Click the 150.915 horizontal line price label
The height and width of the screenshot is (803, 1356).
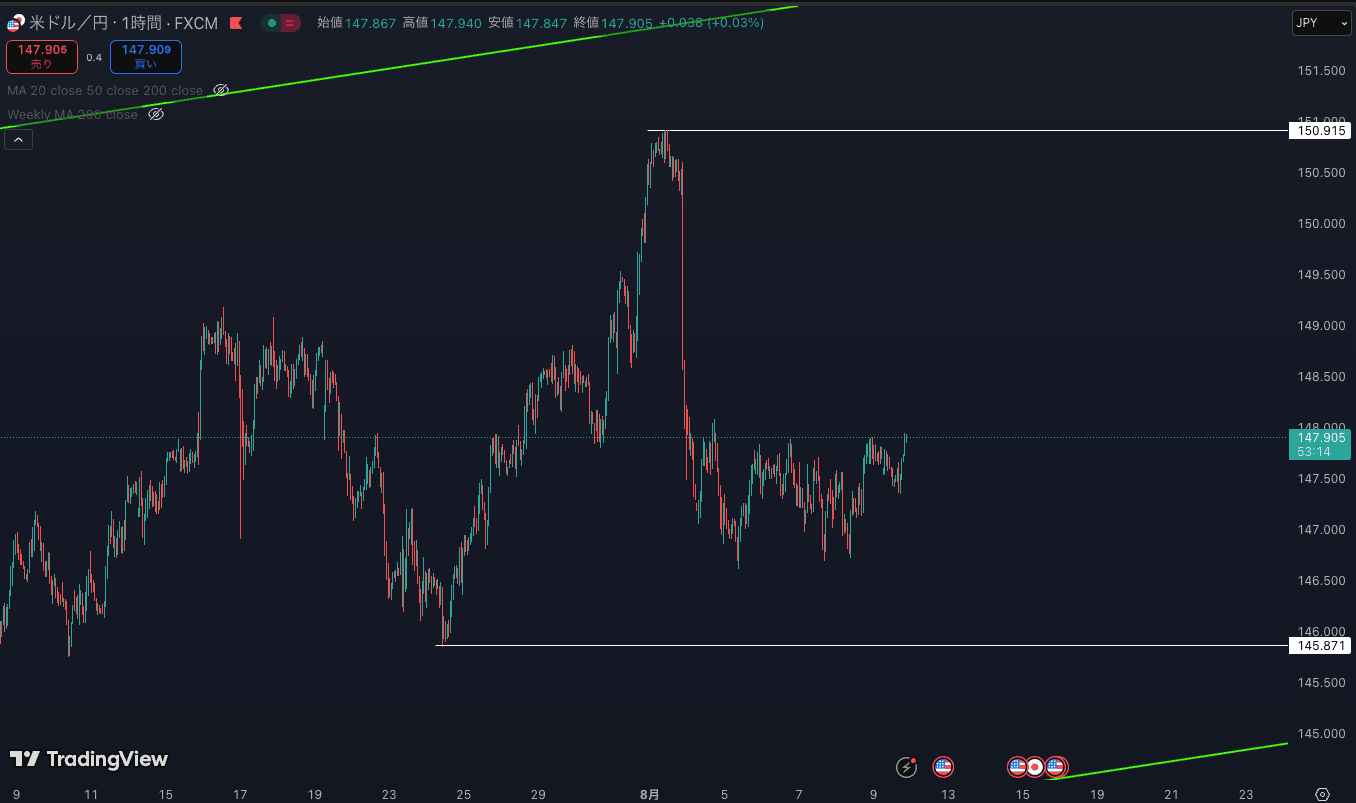coord(1319,131)
